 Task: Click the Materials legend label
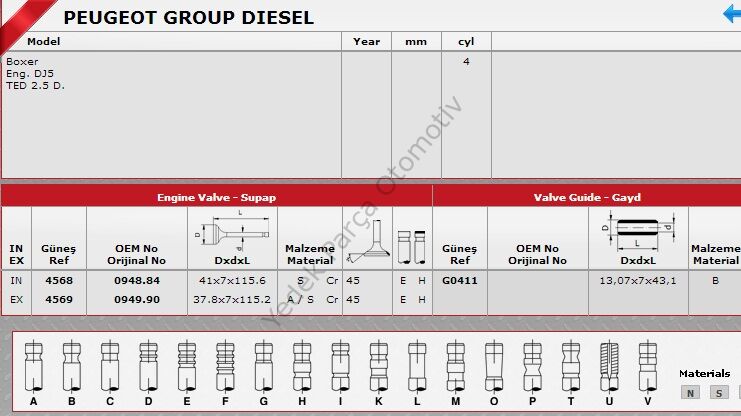705,373
